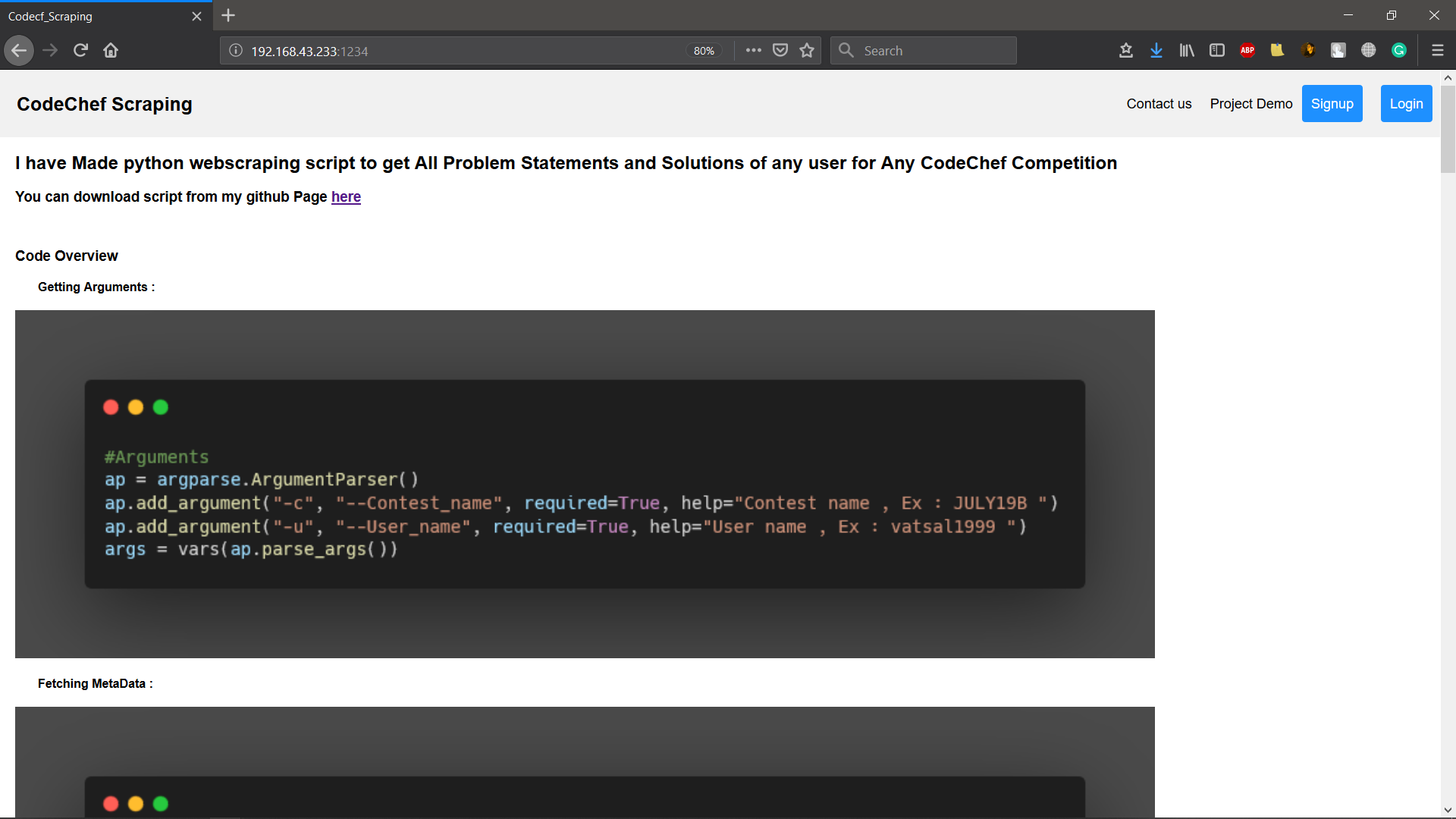Go to the browser home page
The height and width of the screenshot is (819, 1456).
pos(111,51)
